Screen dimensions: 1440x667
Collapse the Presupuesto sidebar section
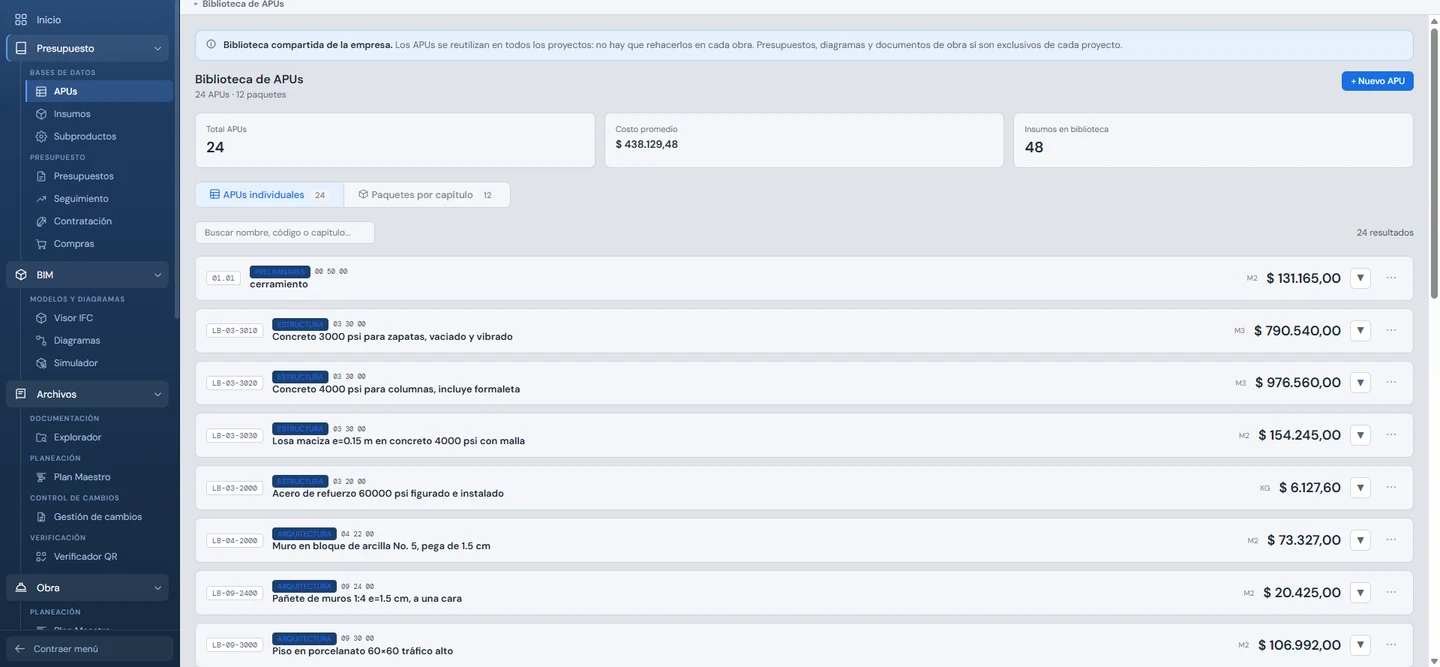coord(157,48)
